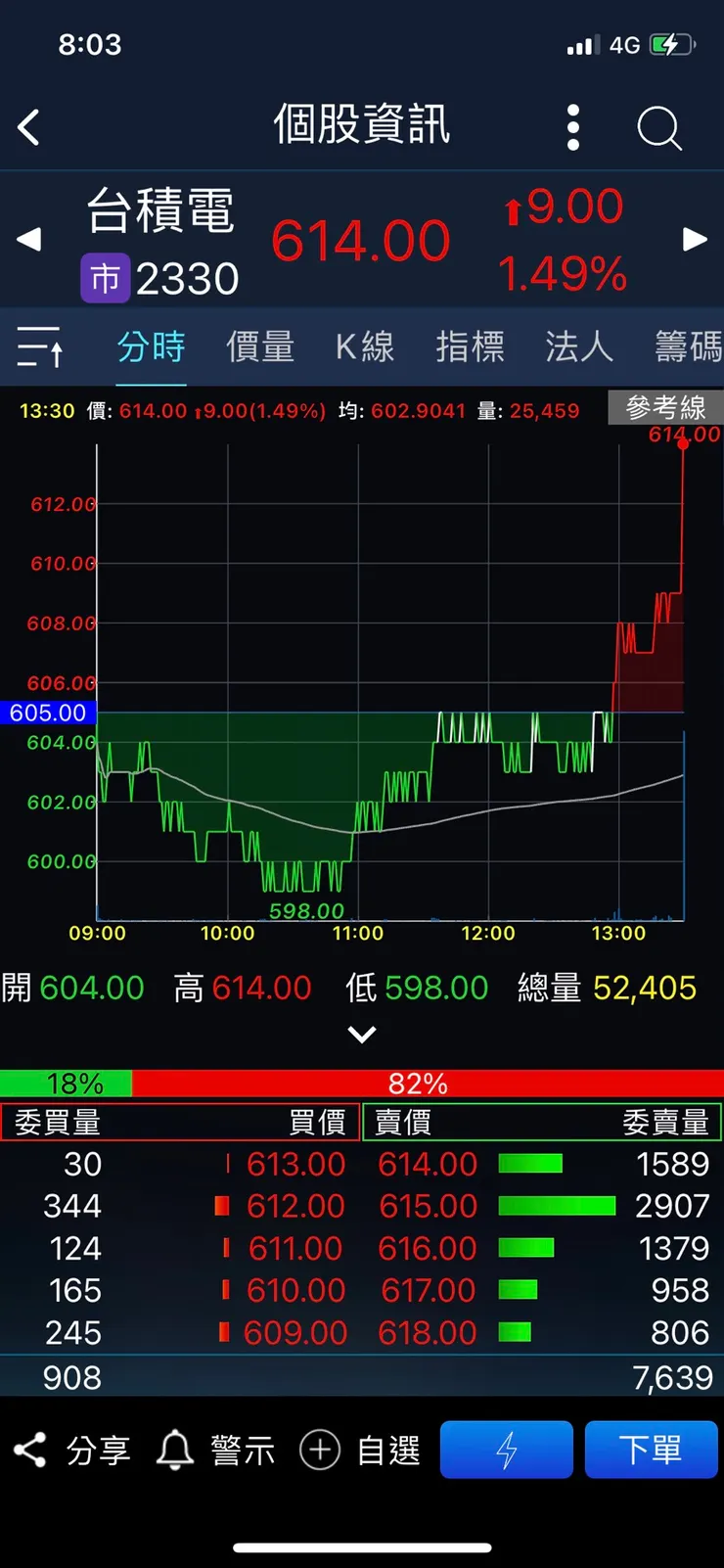Tap the 賣價 column header
724x1568 pixels.
[403, 1123]
